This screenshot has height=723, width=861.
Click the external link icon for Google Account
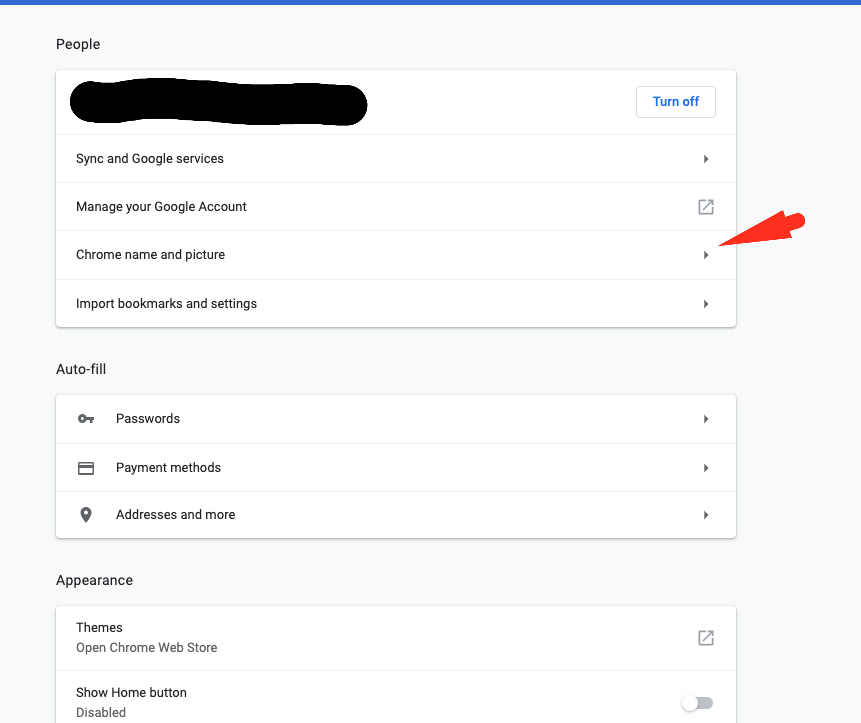pyautogui.click(x=705, y=207)
